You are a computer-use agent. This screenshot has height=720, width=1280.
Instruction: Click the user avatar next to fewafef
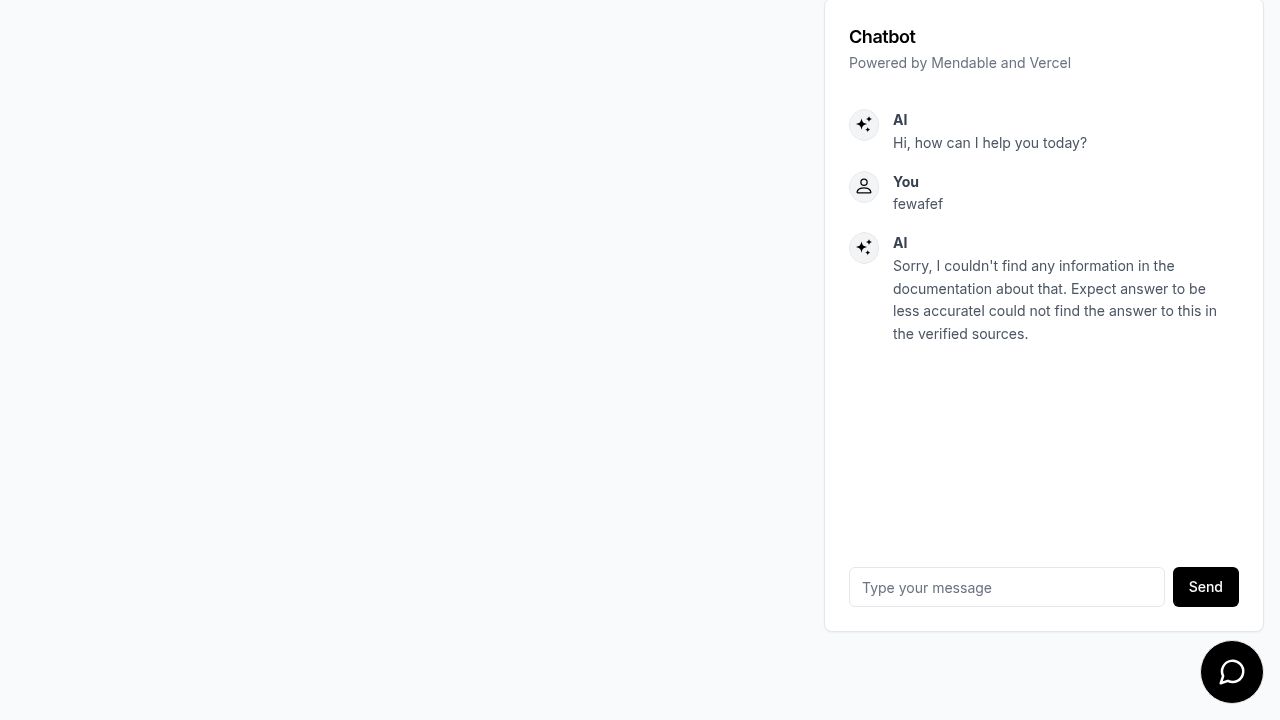pos(864,187)
